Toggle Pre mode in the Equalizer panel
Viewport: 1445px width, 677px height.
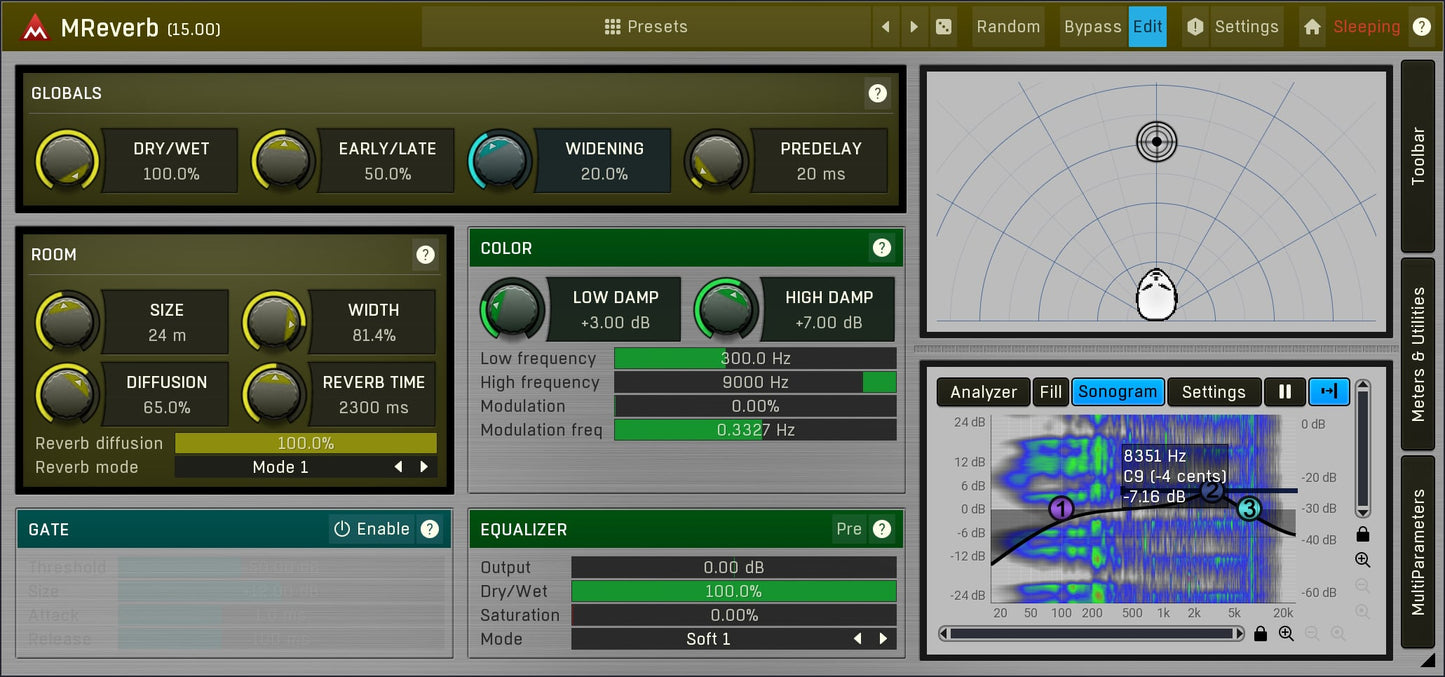coord(849,529)
